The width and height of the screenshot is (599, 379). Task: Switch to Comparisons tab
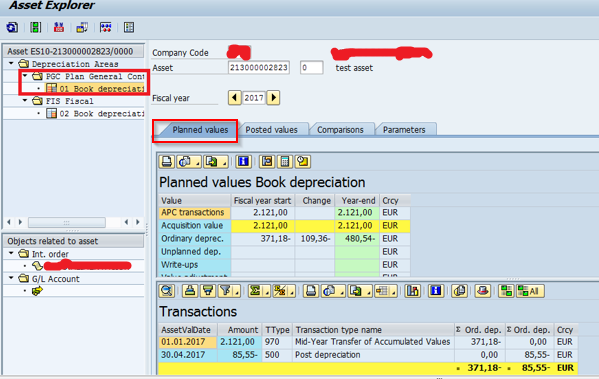[x=340, y=130]
